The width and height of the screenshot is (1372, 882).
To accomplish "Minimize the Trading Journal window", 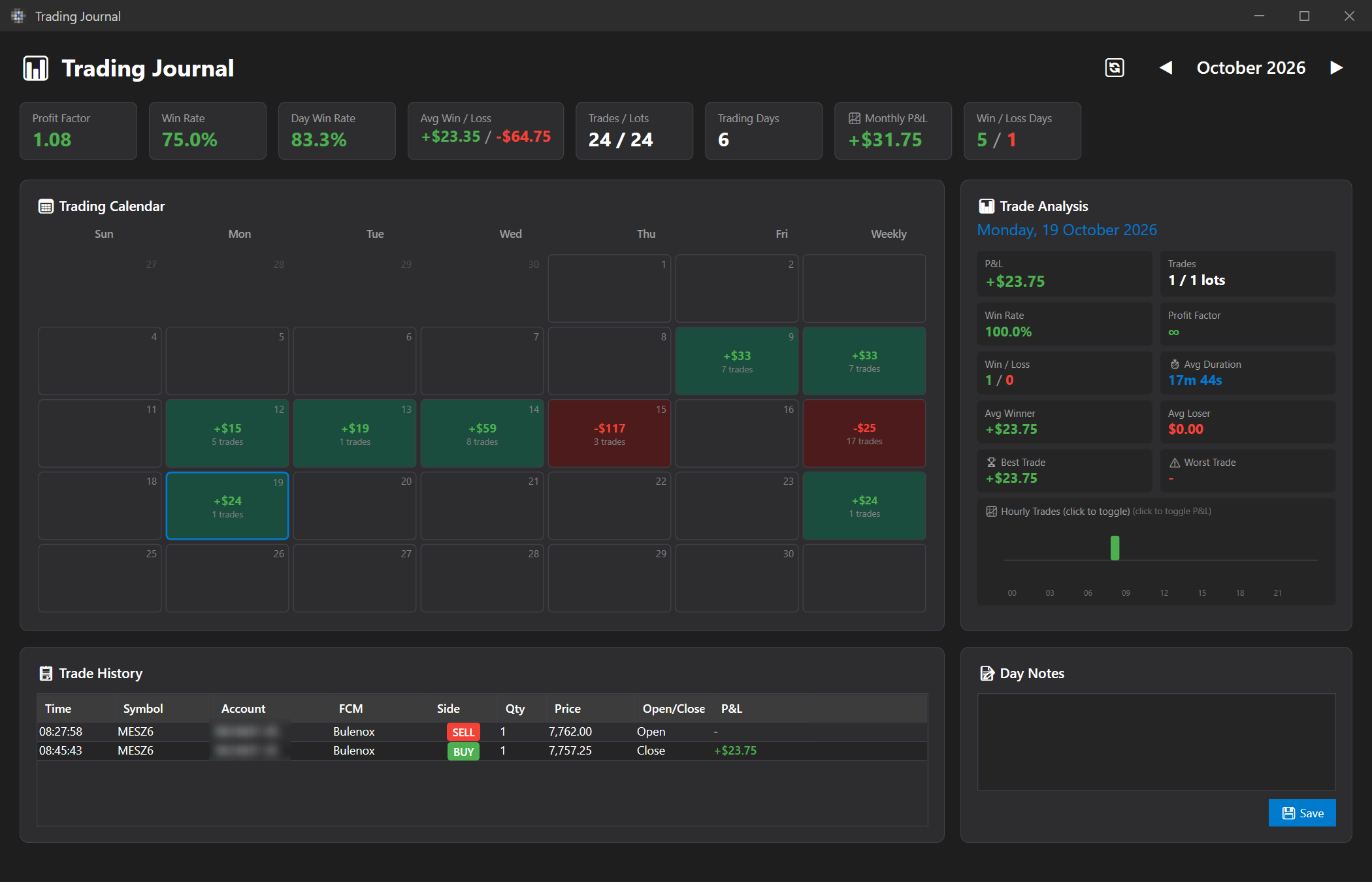I will [x=1260, y=16].
